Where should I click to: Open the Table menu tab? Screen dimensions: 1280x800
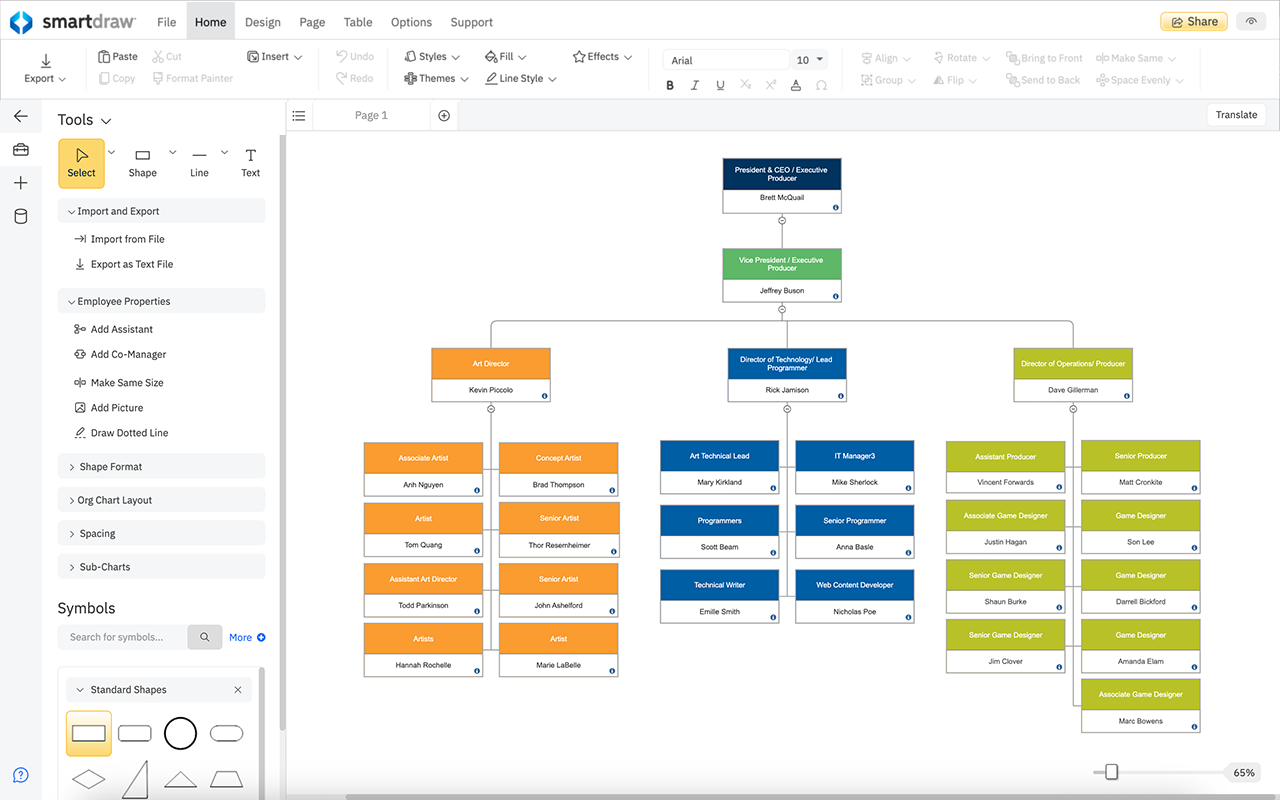[358, 22]
